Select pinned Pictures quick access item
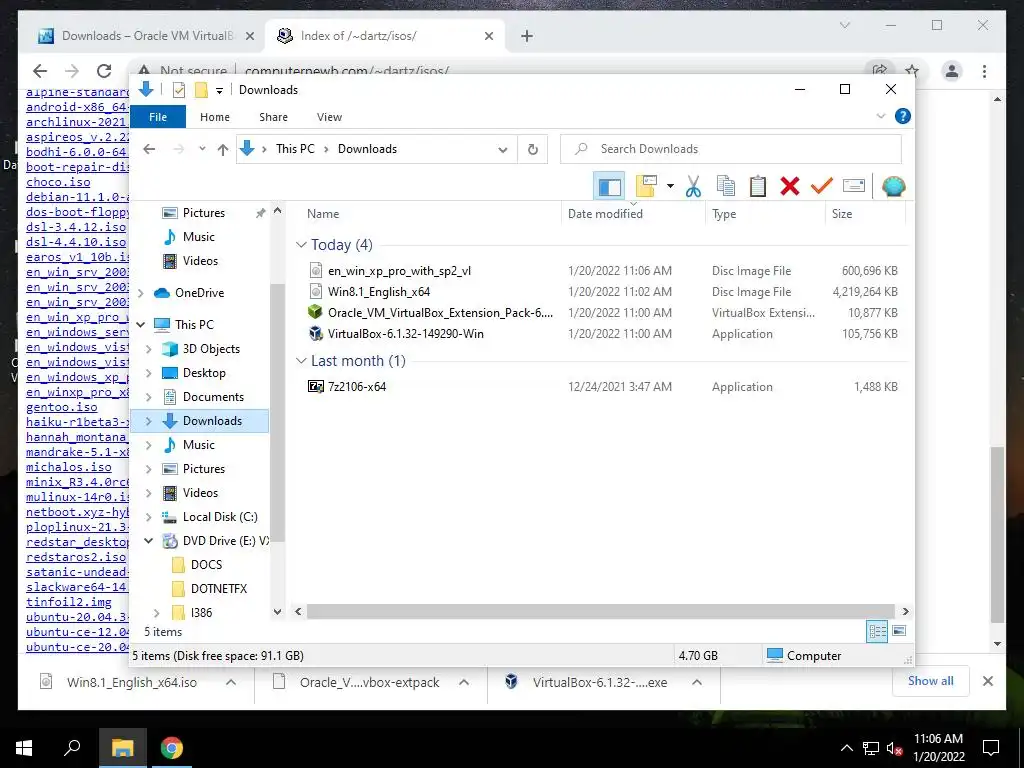Screen dimensions: 1024x768 203,213
